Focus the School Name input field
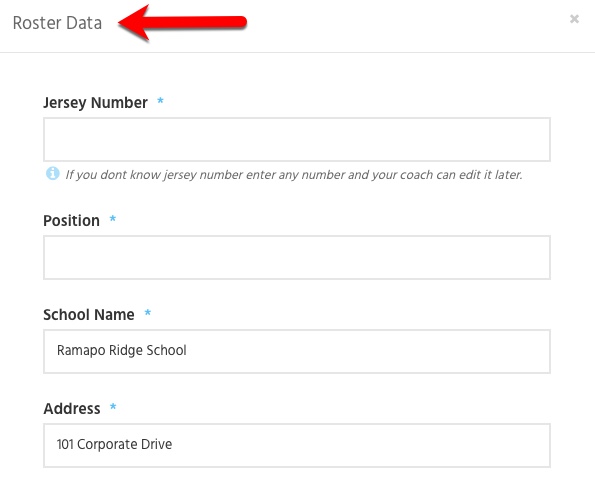The height and width of the screenshot is (482, 595). [x=297, y=351]
